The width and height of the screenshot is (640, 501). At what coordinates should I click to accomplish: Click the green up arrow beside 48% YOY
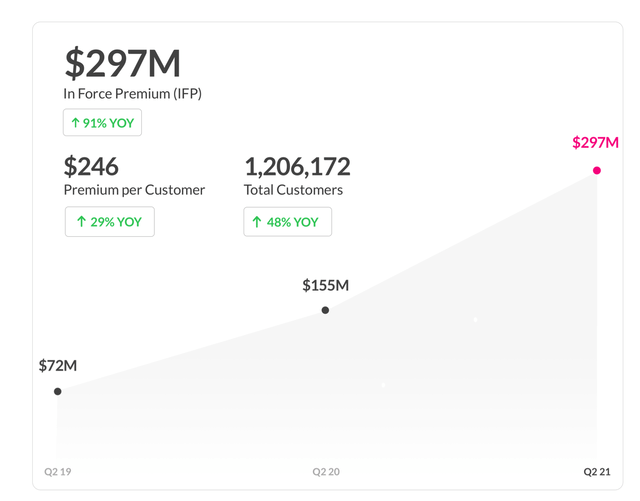(x=257, y=222)
